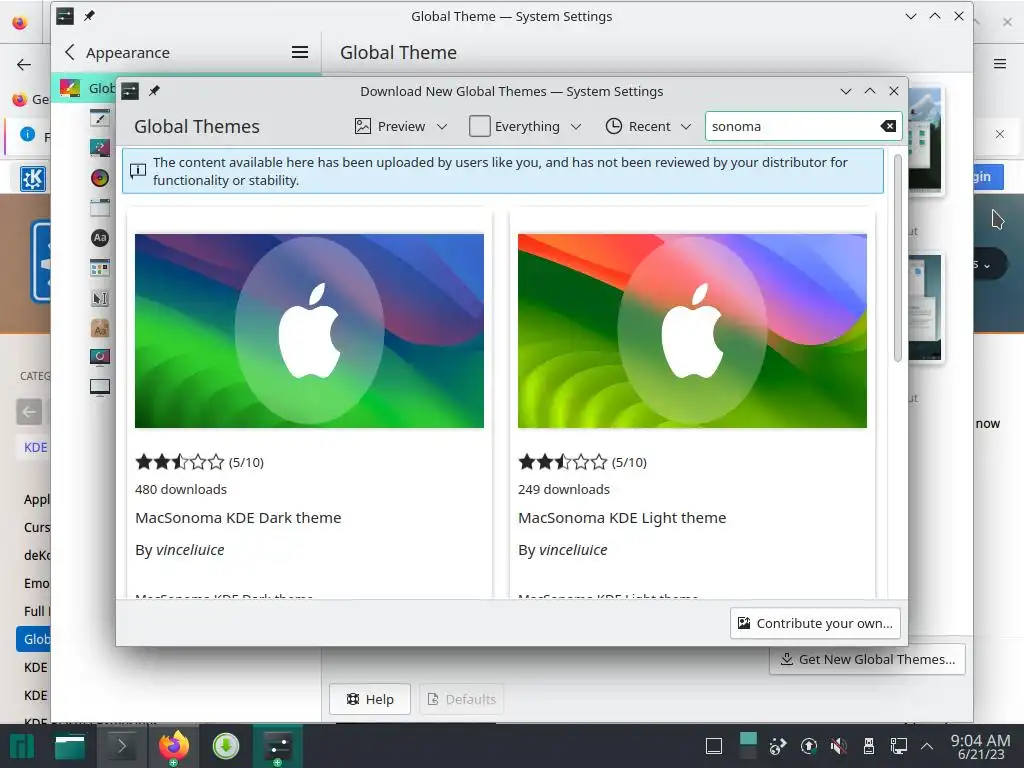Open the download dialog's window menu icon
This screenshot has width=1024, height=768.
pos(130,91)
